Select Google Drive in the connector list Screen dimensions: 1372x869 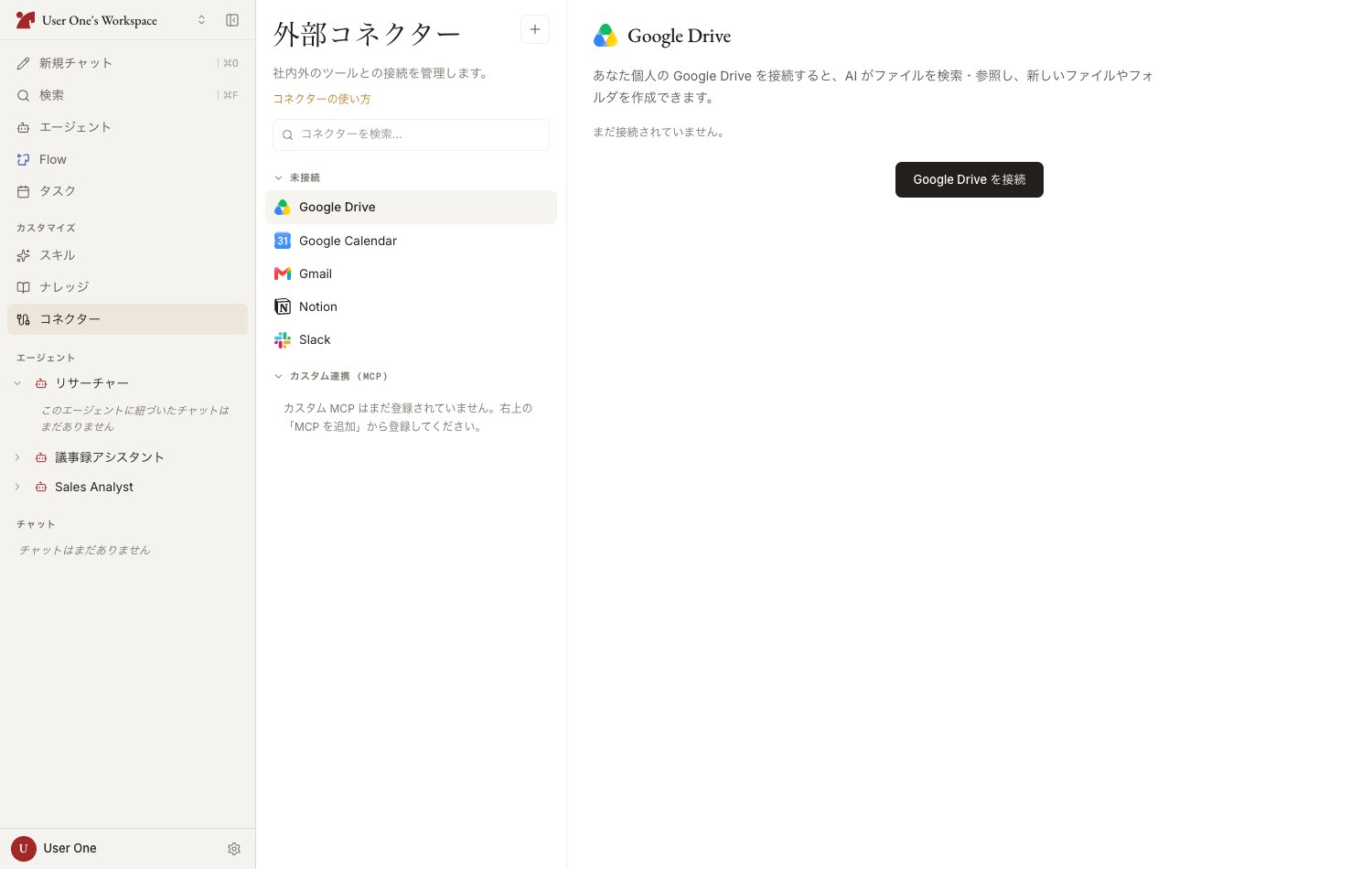point(411,207)
